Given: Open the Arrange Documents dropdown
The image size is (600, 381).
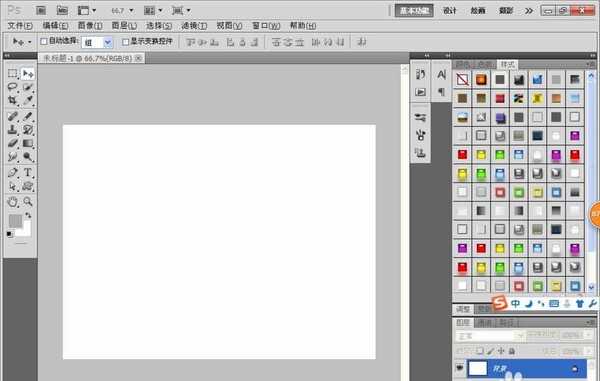Looking at the screenshot, I should (153, 10).
